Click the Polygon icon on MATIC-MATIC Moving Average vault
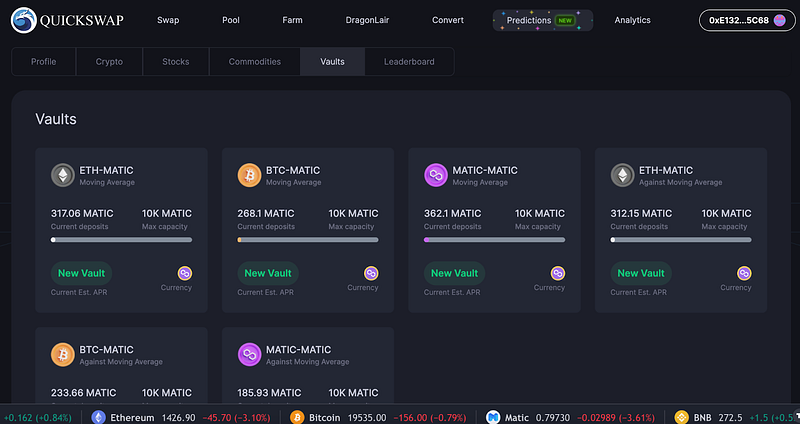Image resolution: width=800 pixels, height=424 pixels. click(x=436, y=176)
